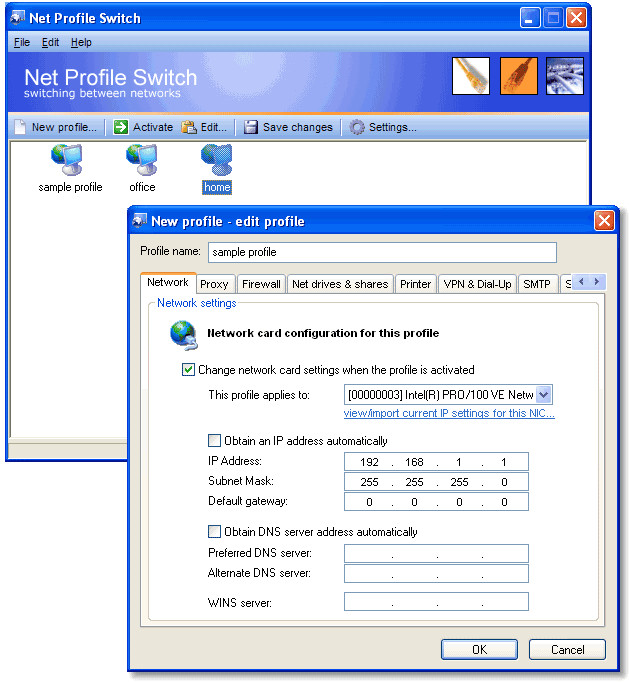
Task: Select the sample profile icon
Action: coord(70,169)
